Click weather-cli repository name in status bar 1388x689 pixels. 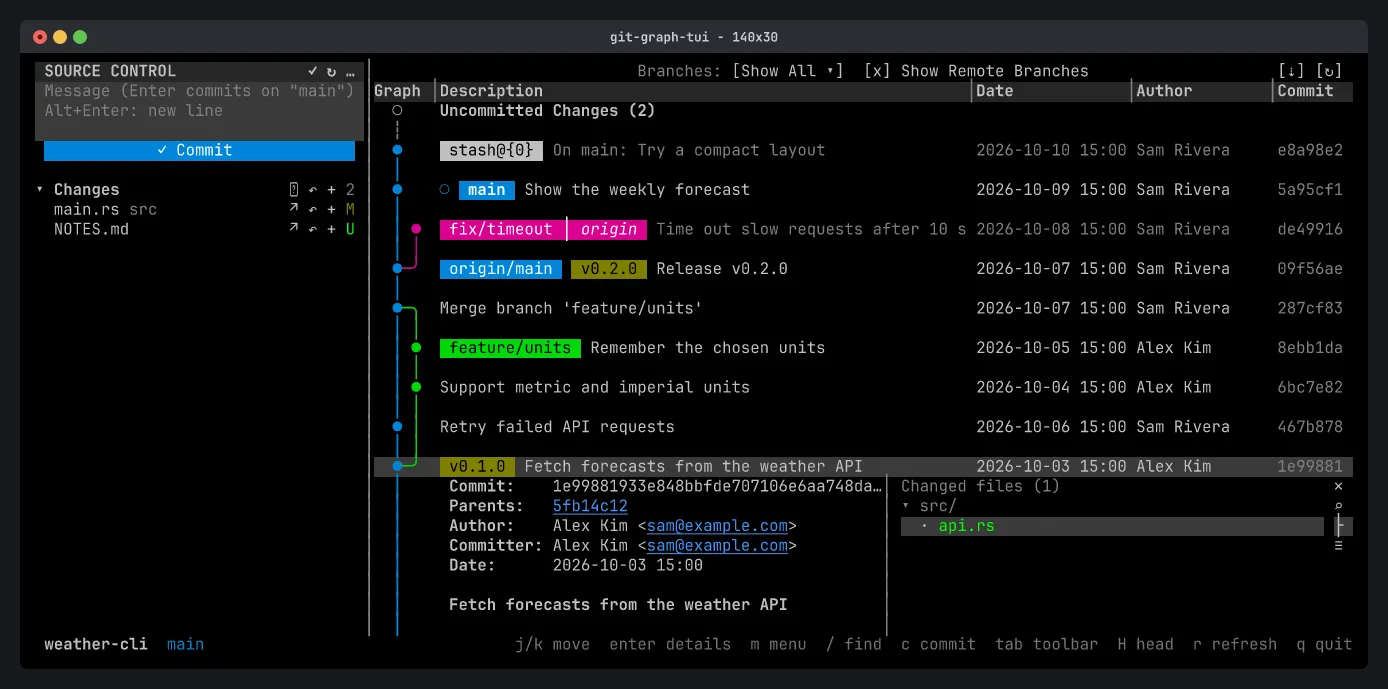tap(96, 644)
